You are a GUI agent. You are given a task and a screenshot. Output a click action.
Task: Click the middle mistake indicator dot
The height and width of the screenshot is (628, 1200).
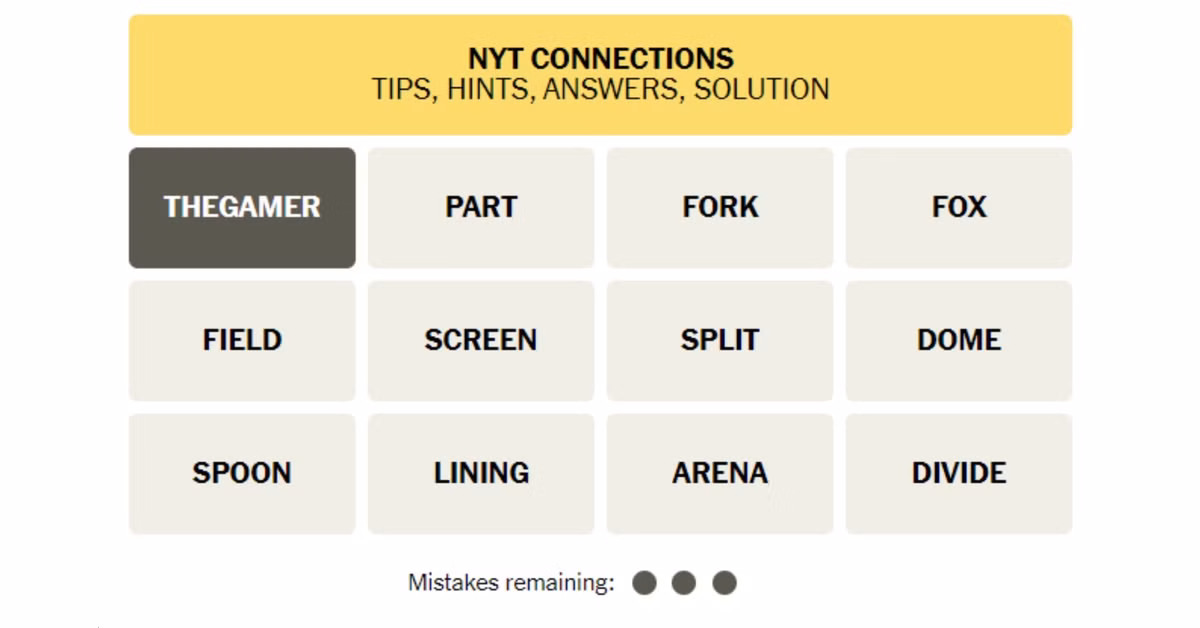[684, 582]
